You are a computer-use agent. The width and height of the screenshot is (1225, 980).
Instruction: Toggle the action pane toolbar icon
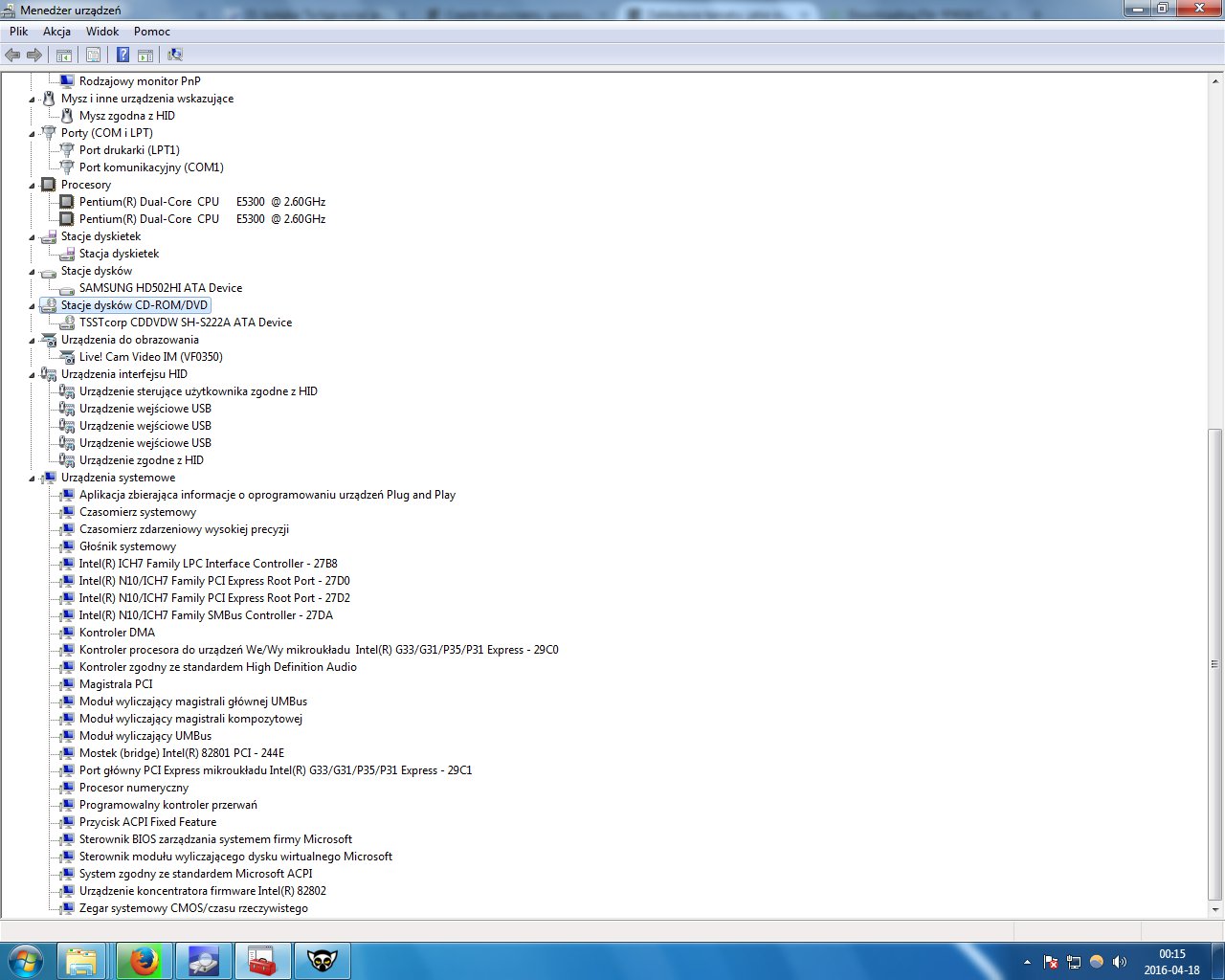click(x=145, y=56)
